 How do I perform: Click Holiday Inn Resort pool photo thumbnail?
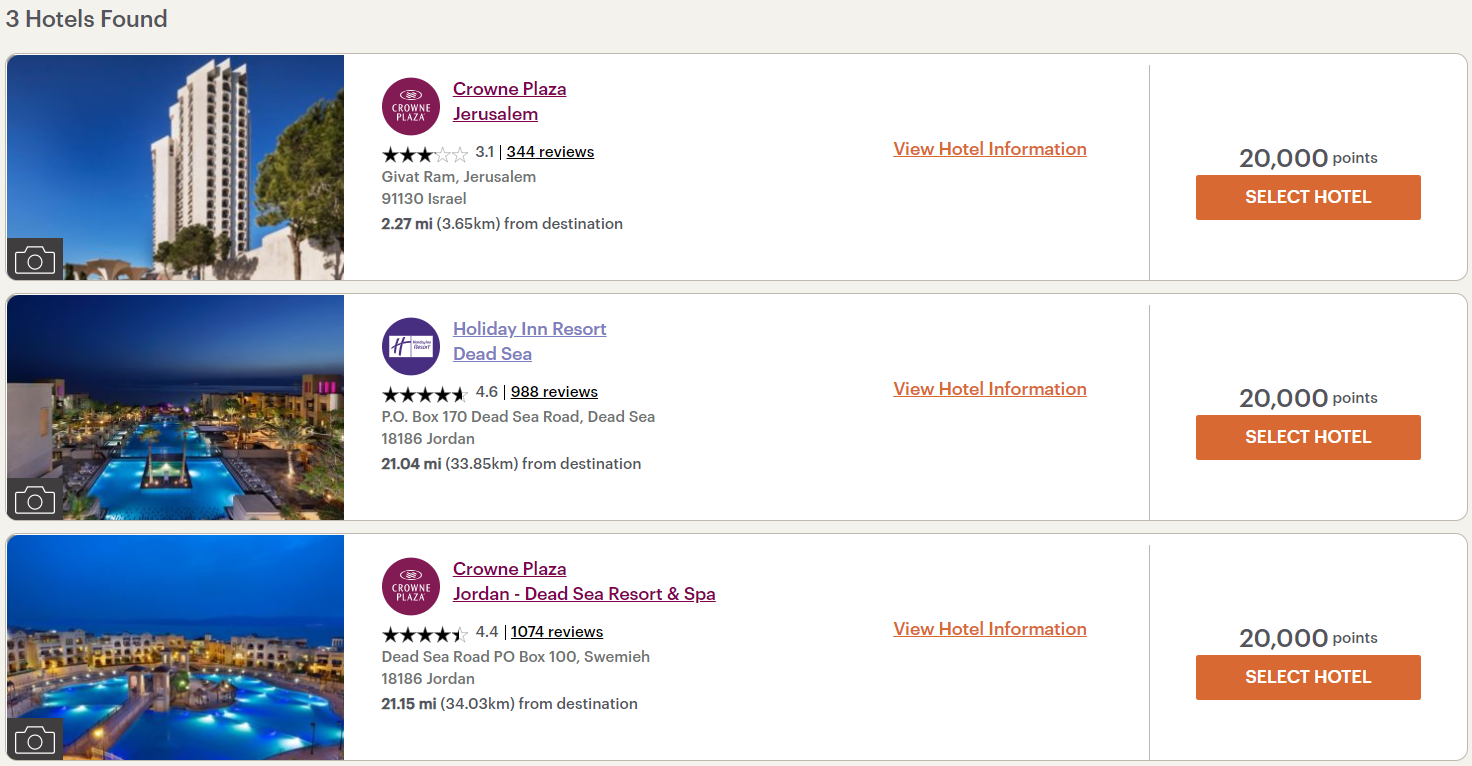click(x=176, y=407)
